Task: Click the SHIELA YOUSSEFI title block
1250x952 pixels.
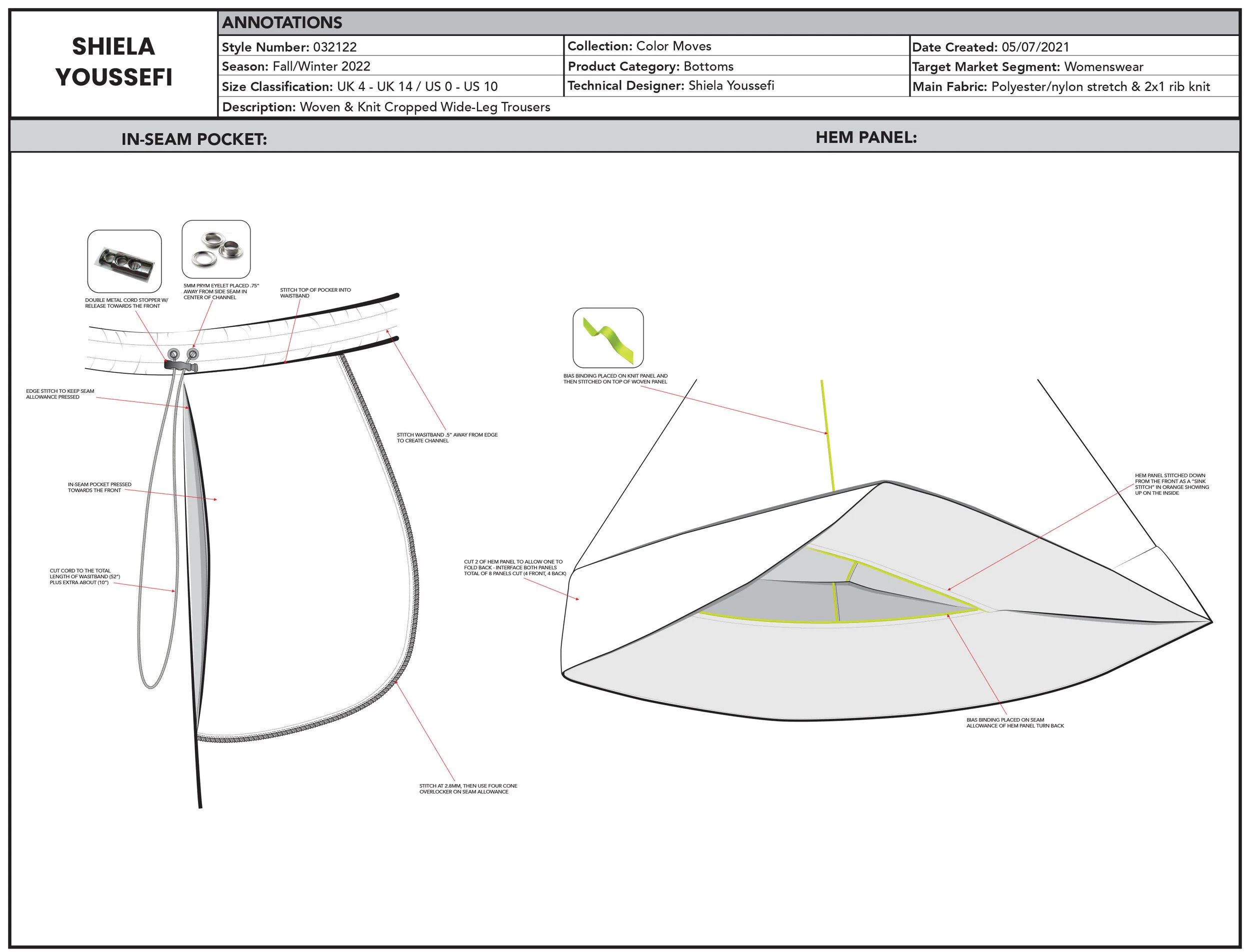Action: [x=113, y=62]
